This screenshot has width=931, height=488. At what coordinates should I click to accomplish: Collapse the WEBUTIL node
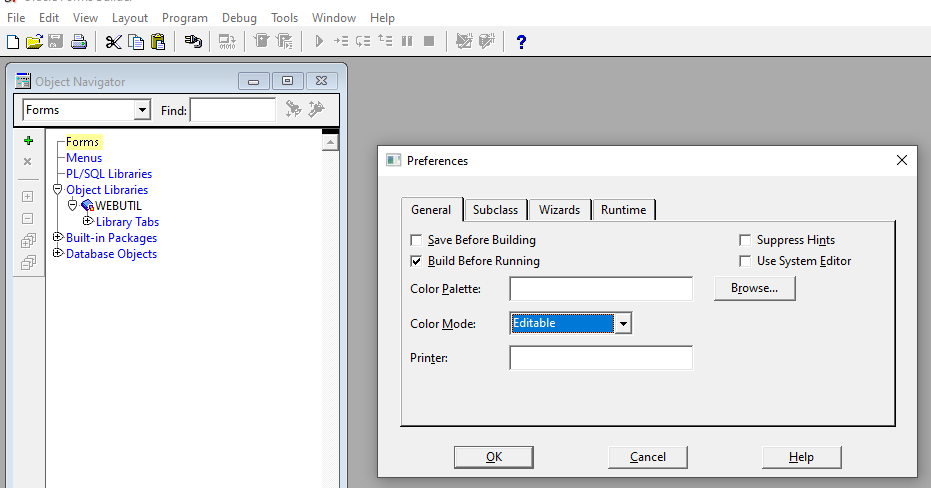pos(72,205)
